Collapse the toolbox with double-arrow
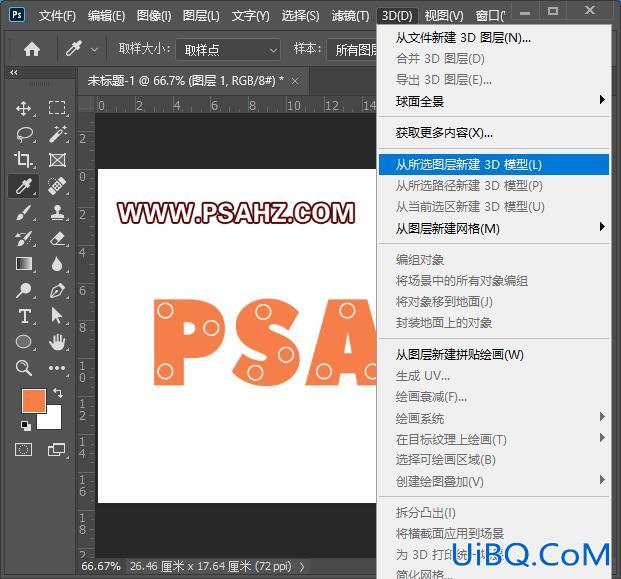This screenshot has height=579, width=621. tap(14, 72)
